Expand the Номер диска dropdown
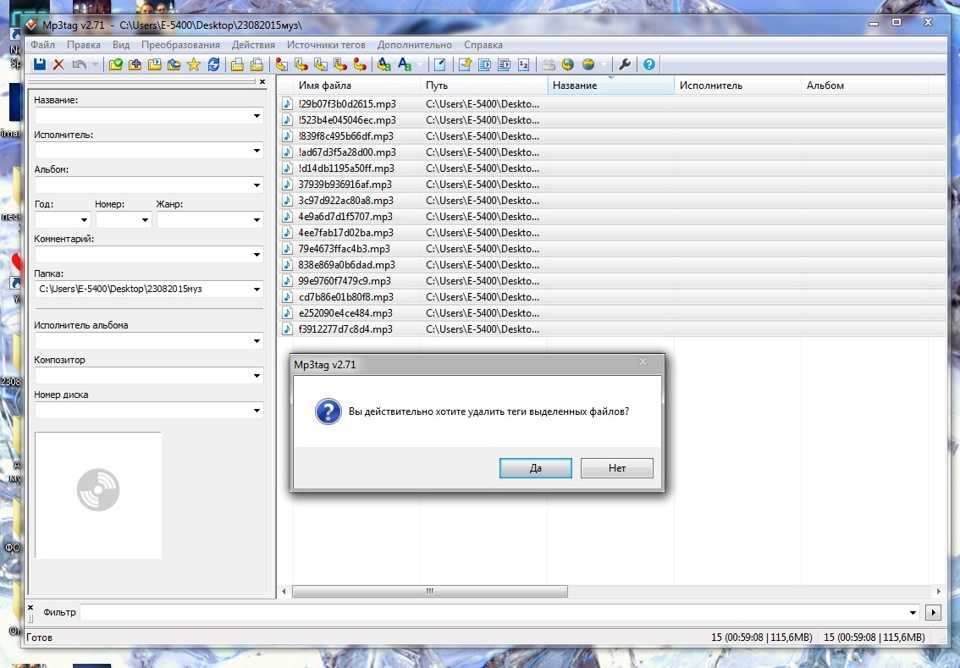960x668 pixels. tap(257, 410)
